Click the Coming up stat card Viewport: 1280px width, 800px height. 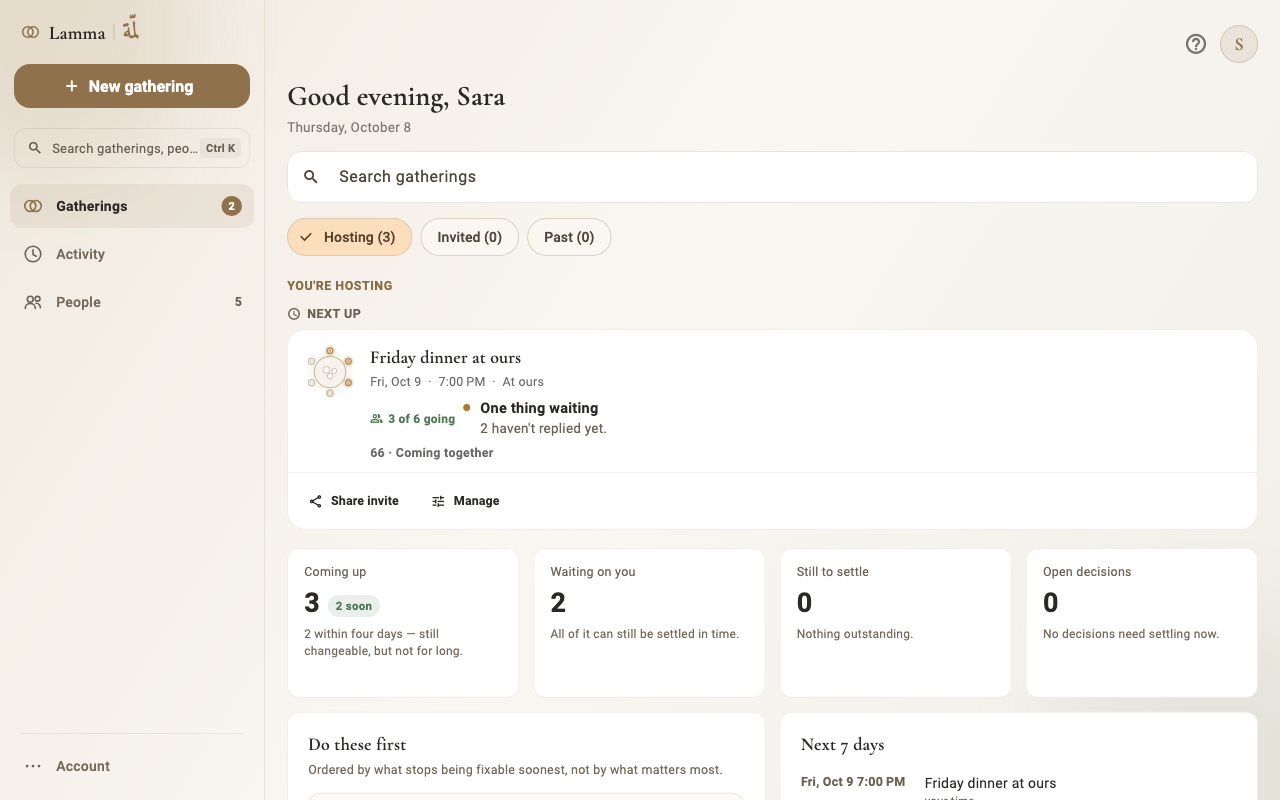pos(403,622)
